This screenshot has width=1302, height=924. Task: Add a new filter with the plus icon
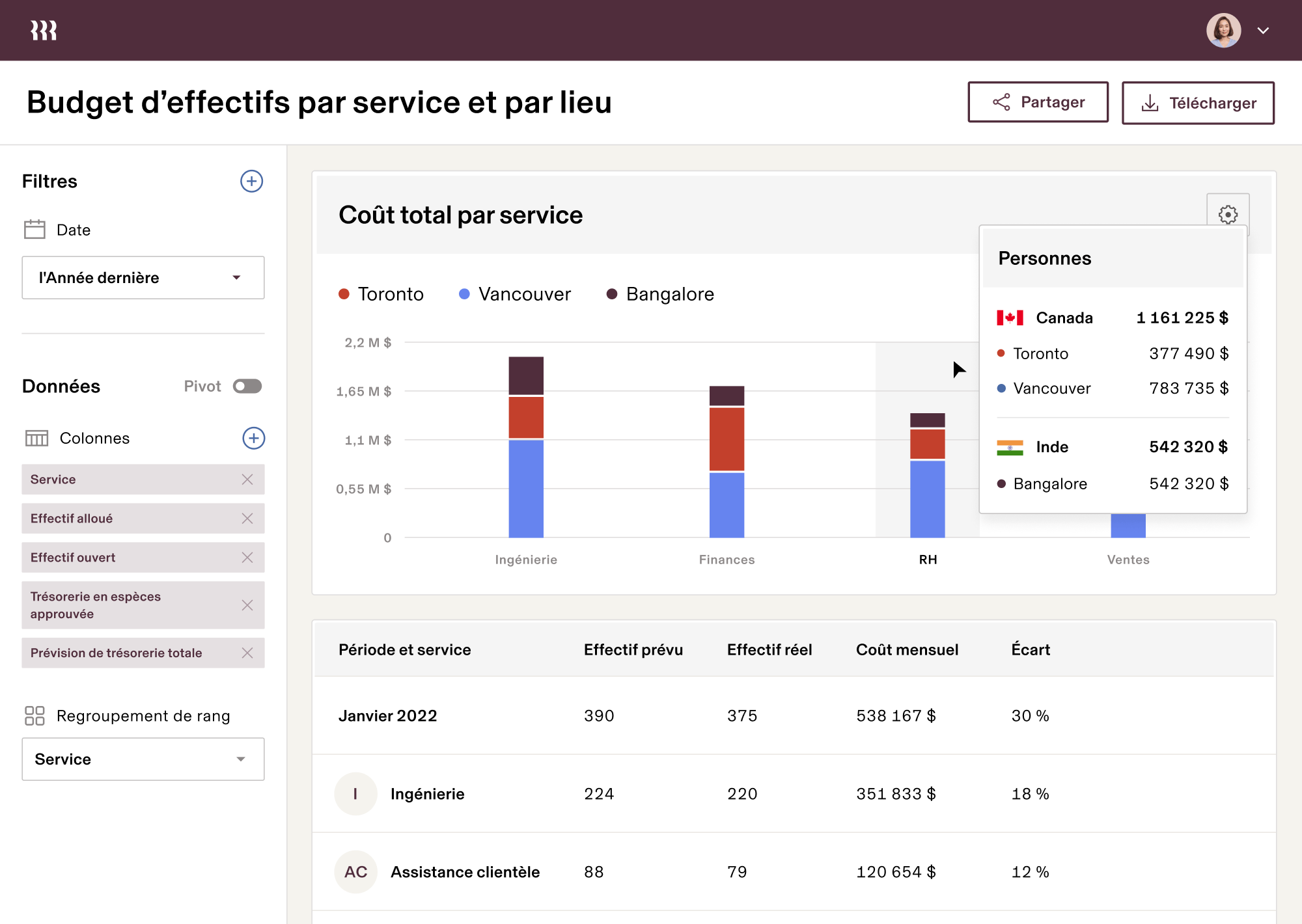(252, 182)
